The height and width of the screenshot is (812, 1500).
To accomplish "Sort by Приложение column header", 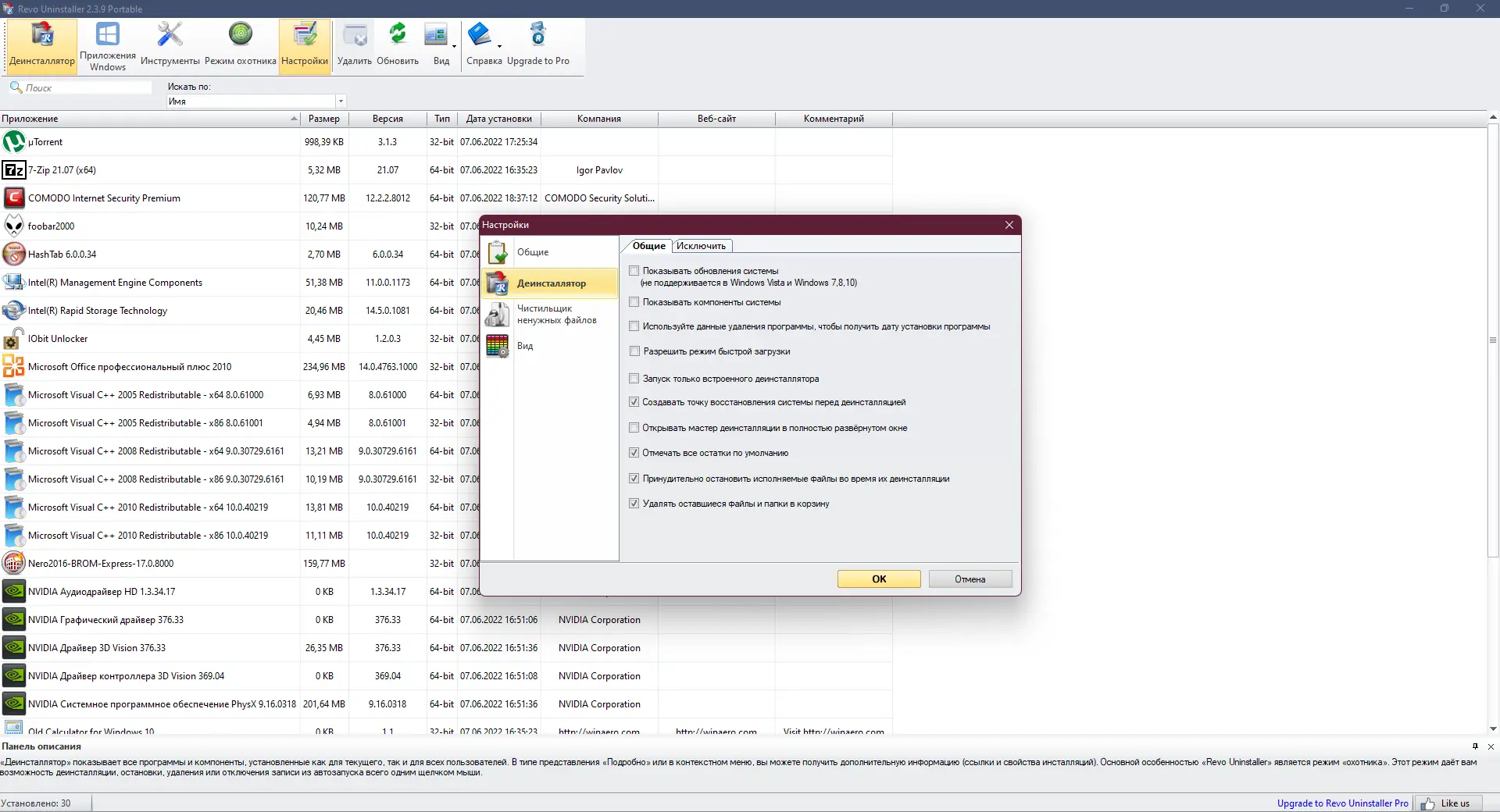I will point(150,119).
